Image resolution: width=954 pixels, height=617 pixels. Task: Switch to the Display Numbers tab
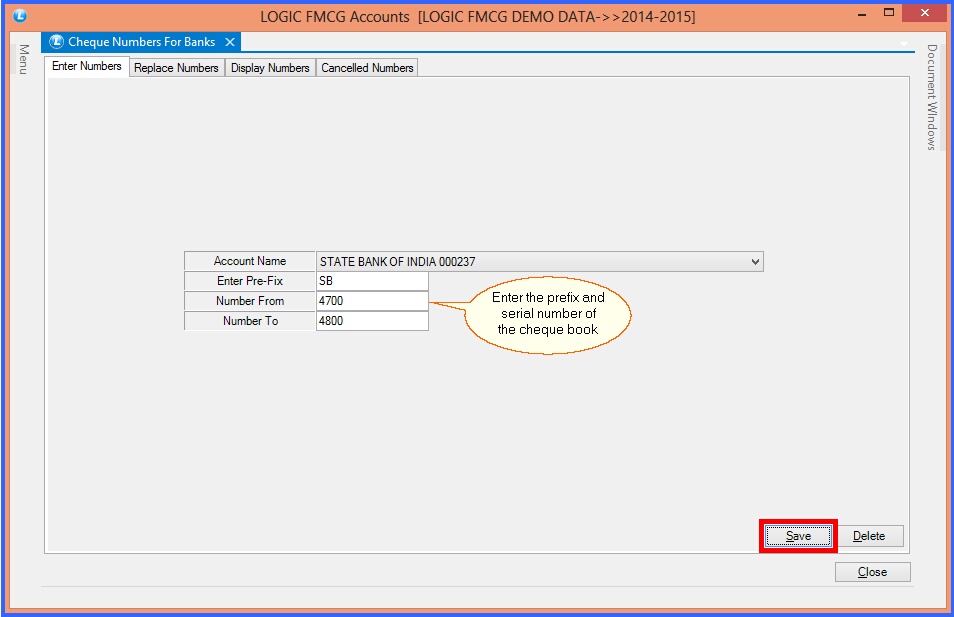(270, 68)
